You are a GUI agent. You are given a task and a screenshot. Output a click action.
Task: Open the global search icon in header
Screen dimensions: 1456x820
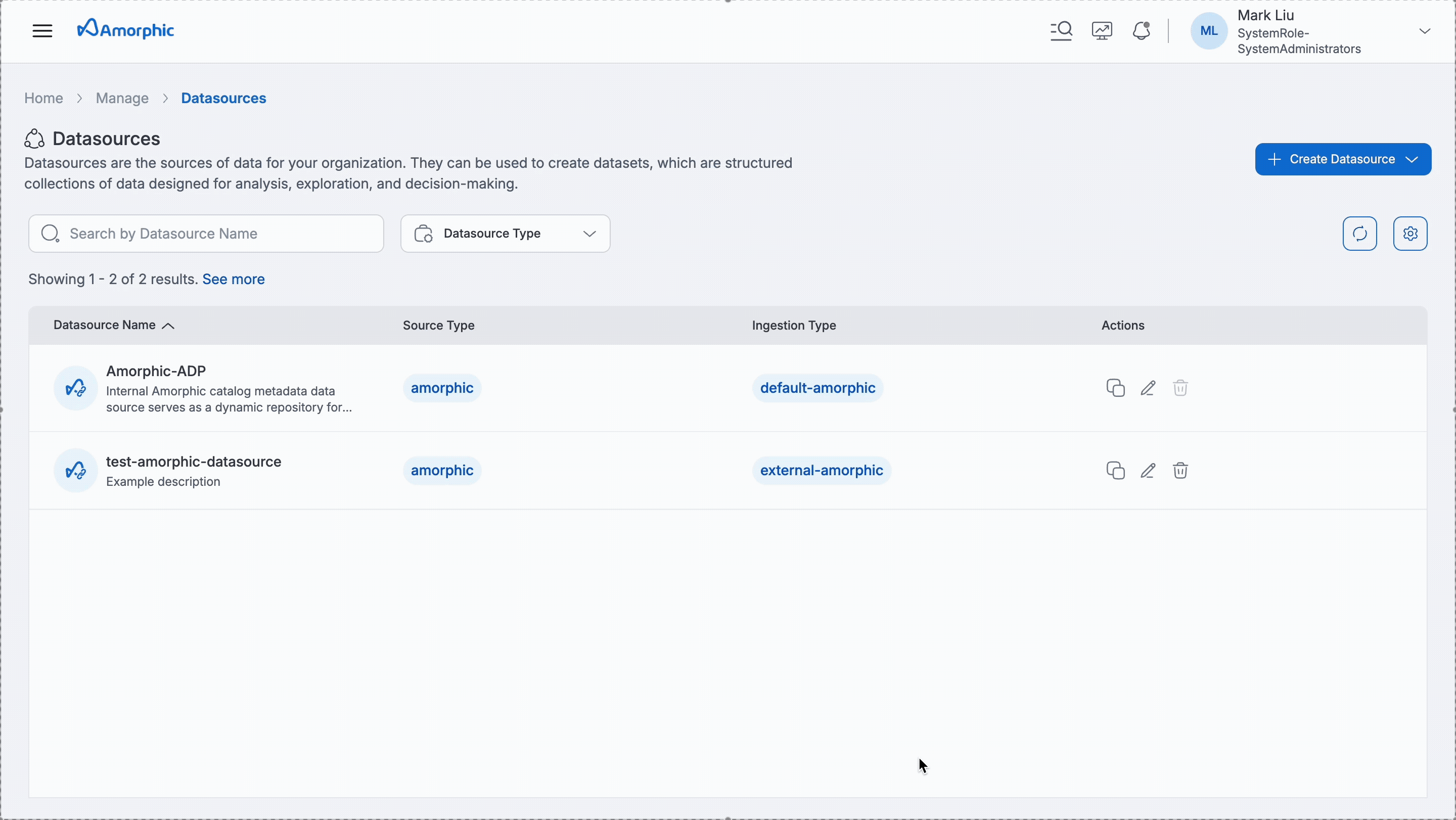[x=1061, y=30]
